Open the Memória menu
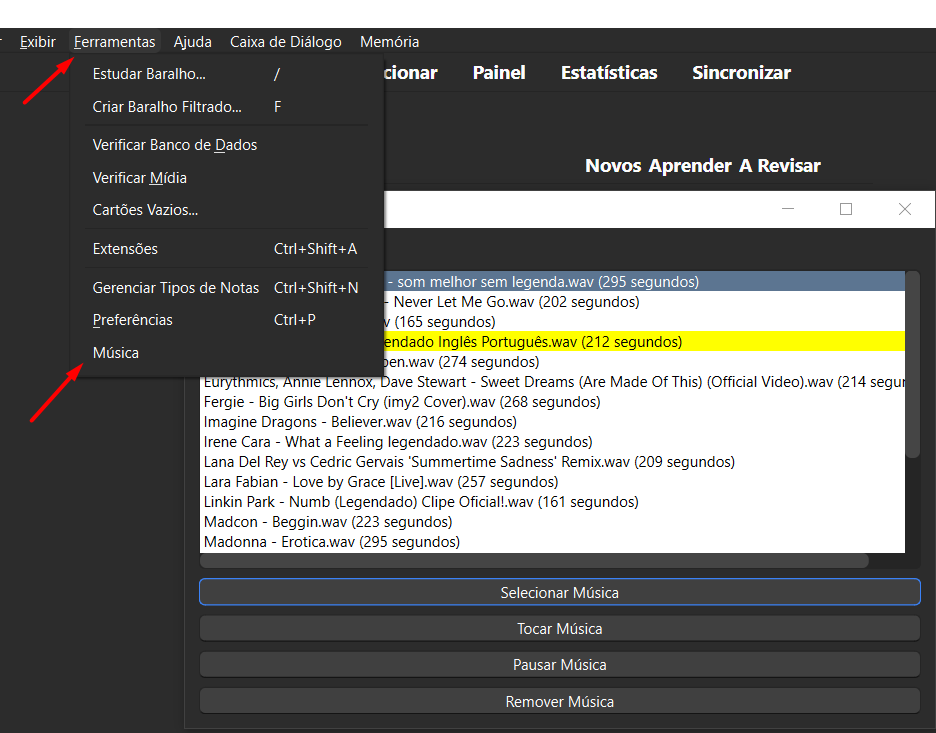 coord(389,42)
